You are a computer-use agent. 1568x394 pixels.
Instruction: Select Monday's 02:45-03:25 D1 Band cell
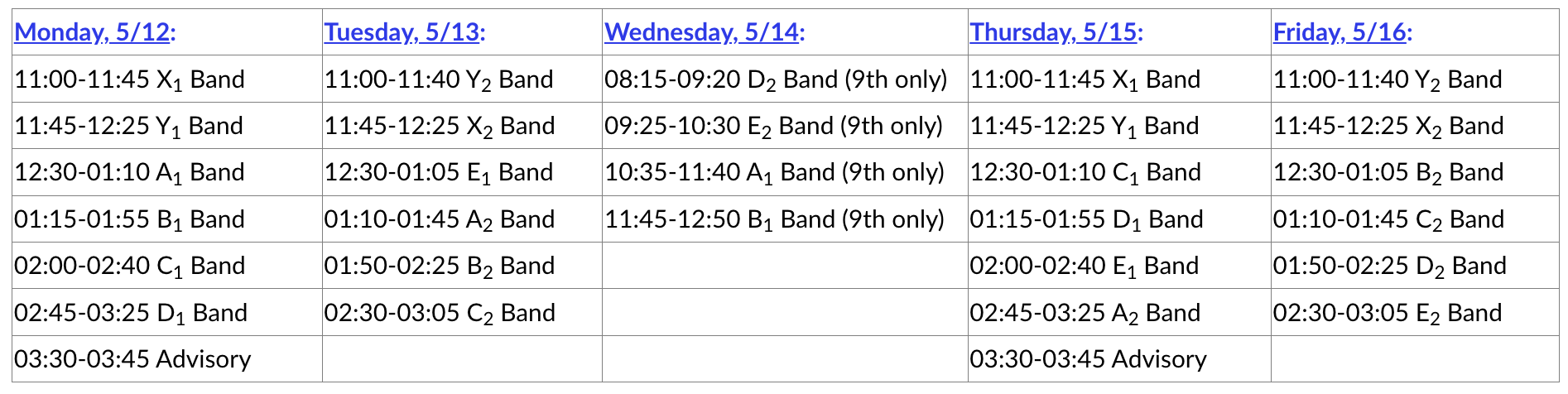pyautogui.click(x=131, y=313)
